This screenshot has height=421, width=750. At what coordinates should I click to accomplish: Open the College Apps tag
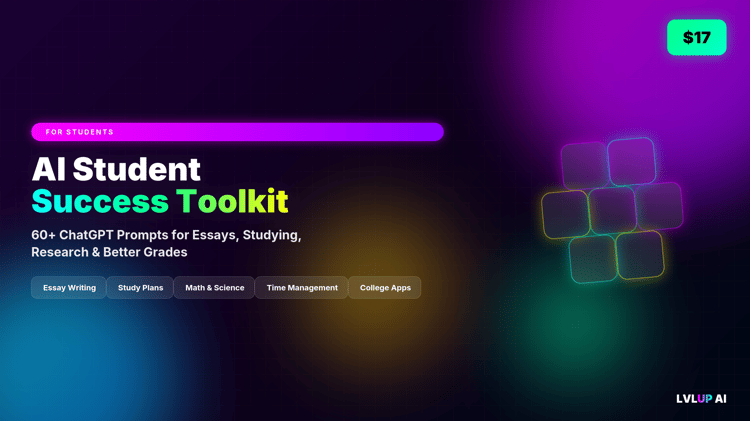[385, 288]
